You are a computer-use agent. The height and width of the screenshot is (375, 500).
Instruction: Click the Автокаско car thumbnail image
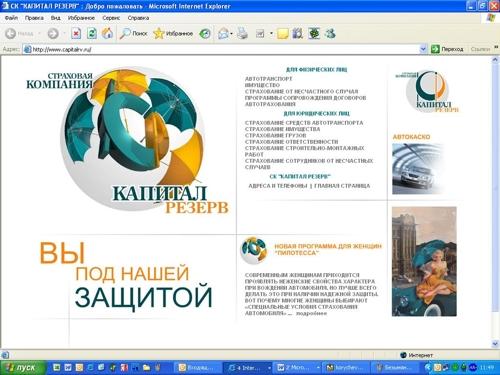[419, 169]
